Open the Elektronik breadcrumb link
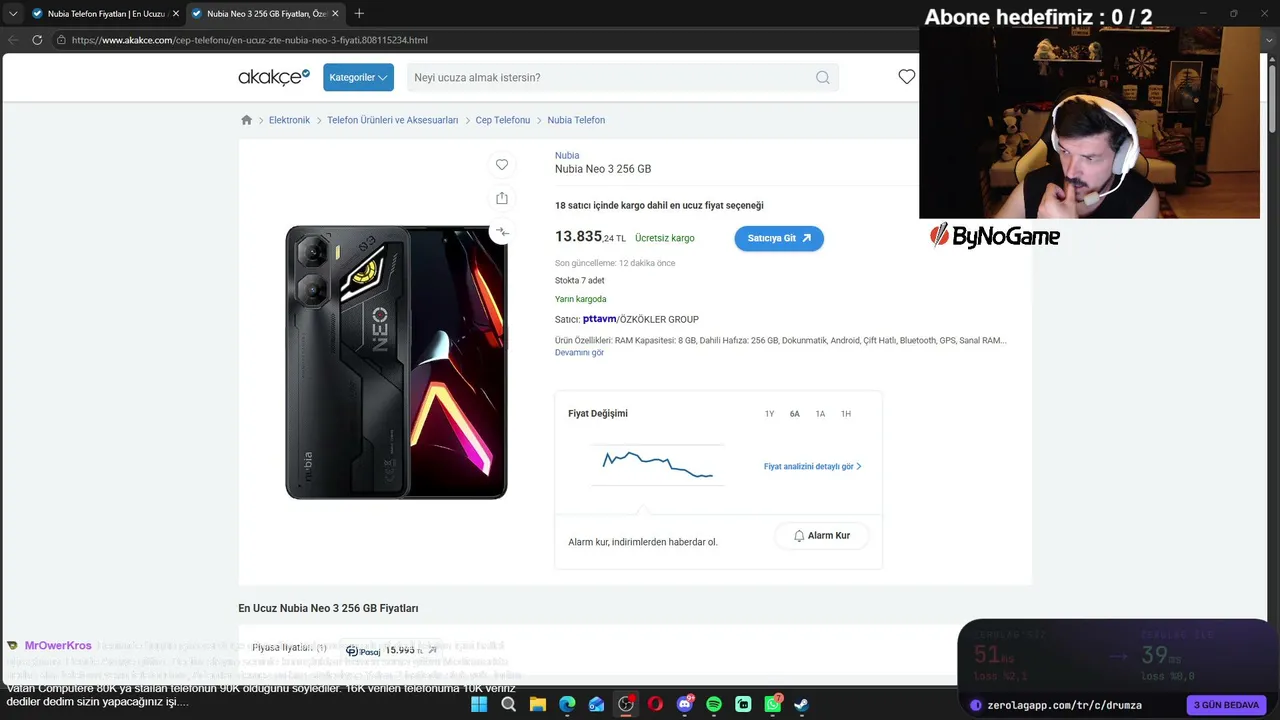 [x=289, y=120]
